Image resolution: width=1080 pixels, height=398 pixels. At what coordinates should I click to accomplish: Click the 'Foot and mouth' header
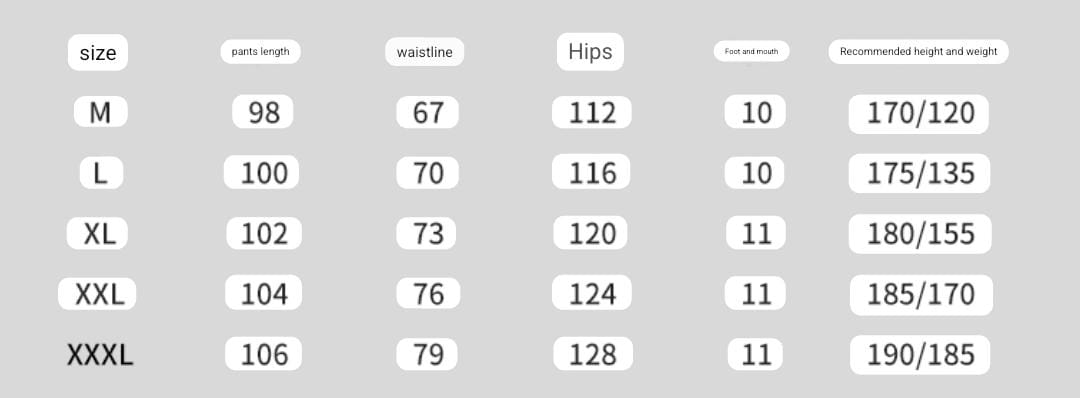pos(751,52)
